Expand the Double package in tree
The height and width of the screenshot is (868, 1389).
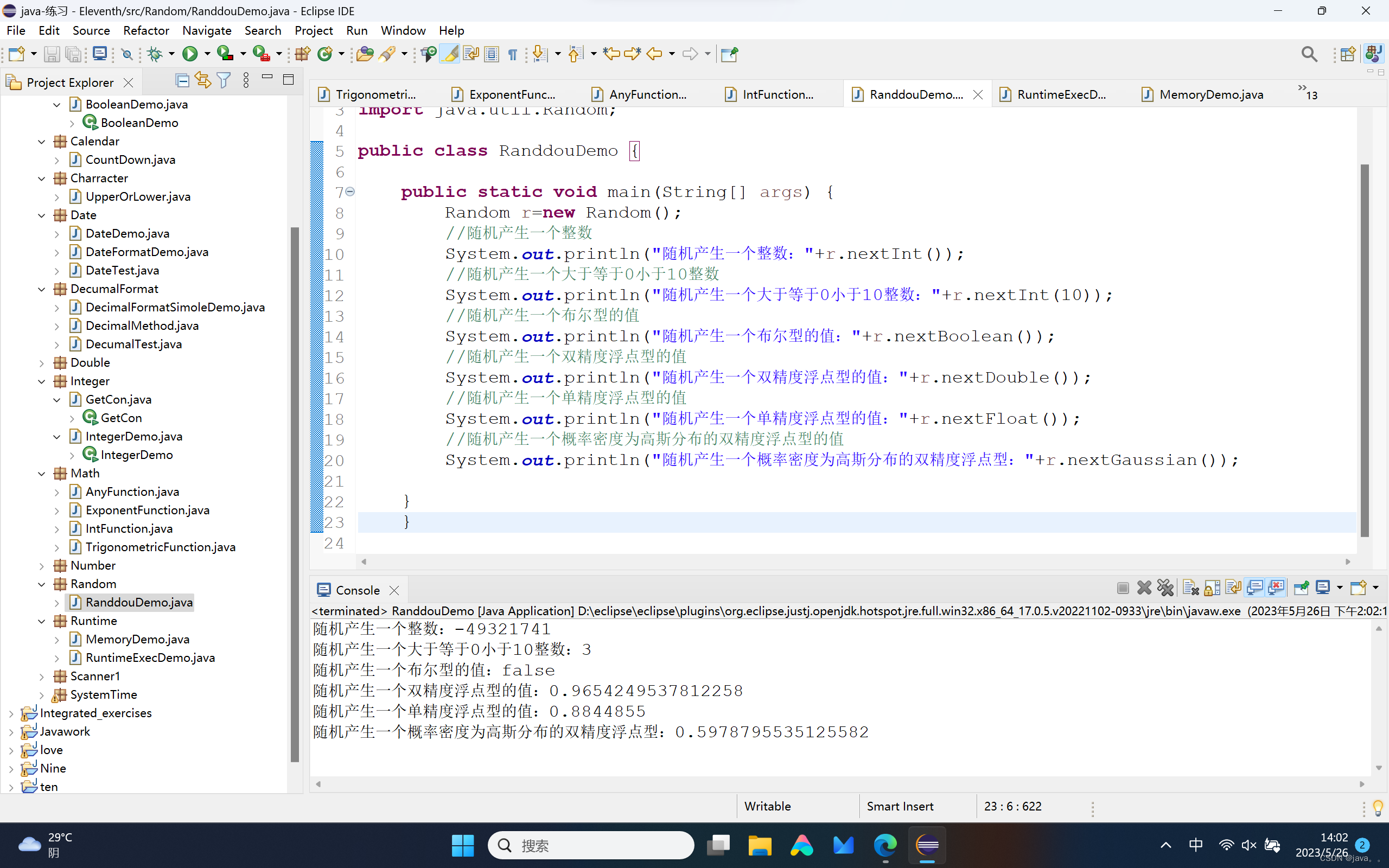pyautogui.click(x=42, y=363)
